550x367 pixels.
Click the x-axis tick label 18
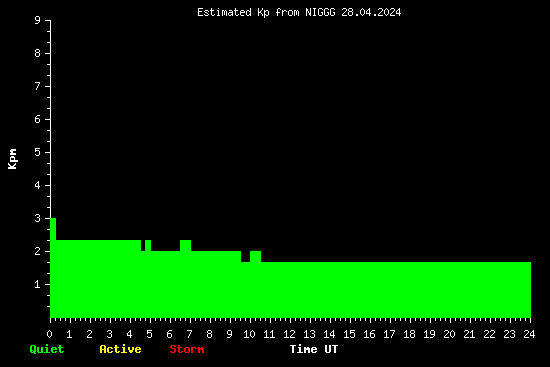[409, 334]
